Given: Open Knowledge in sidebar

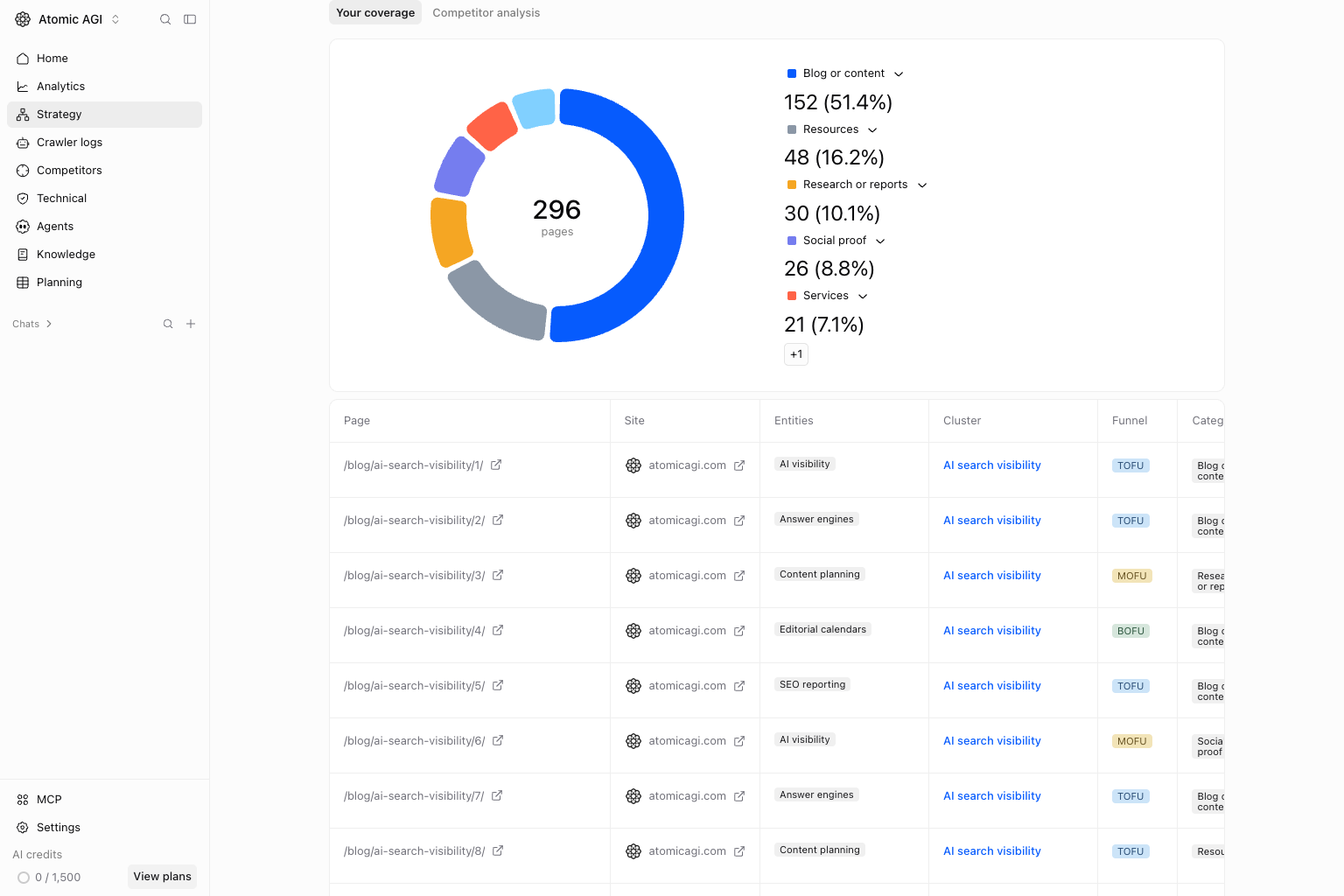Looking at the screenshot, I should [x=104, y=255].
